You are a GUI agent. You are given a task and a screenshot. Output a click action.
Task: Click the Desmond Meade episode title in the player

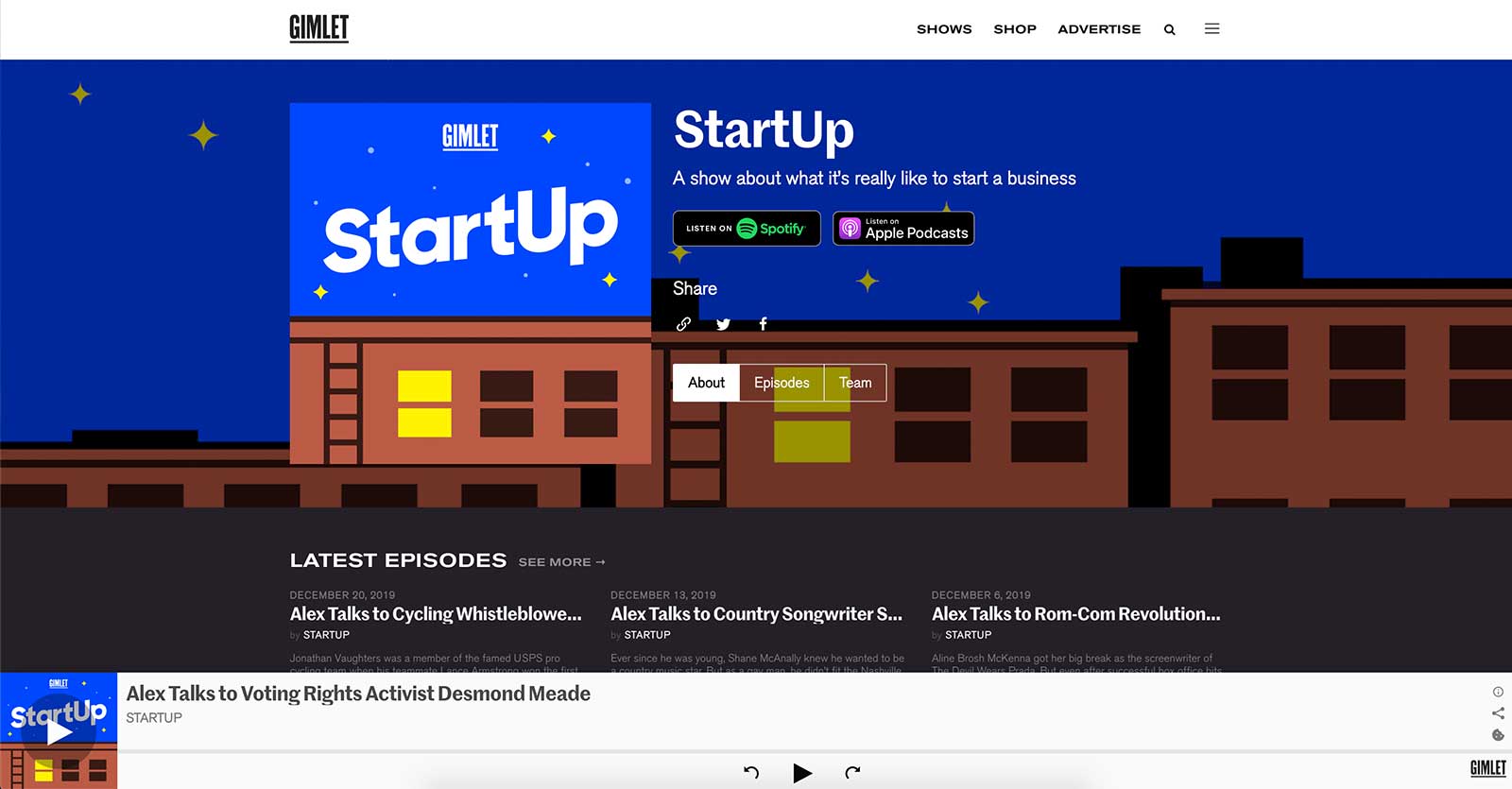click(x=358, y=694)
